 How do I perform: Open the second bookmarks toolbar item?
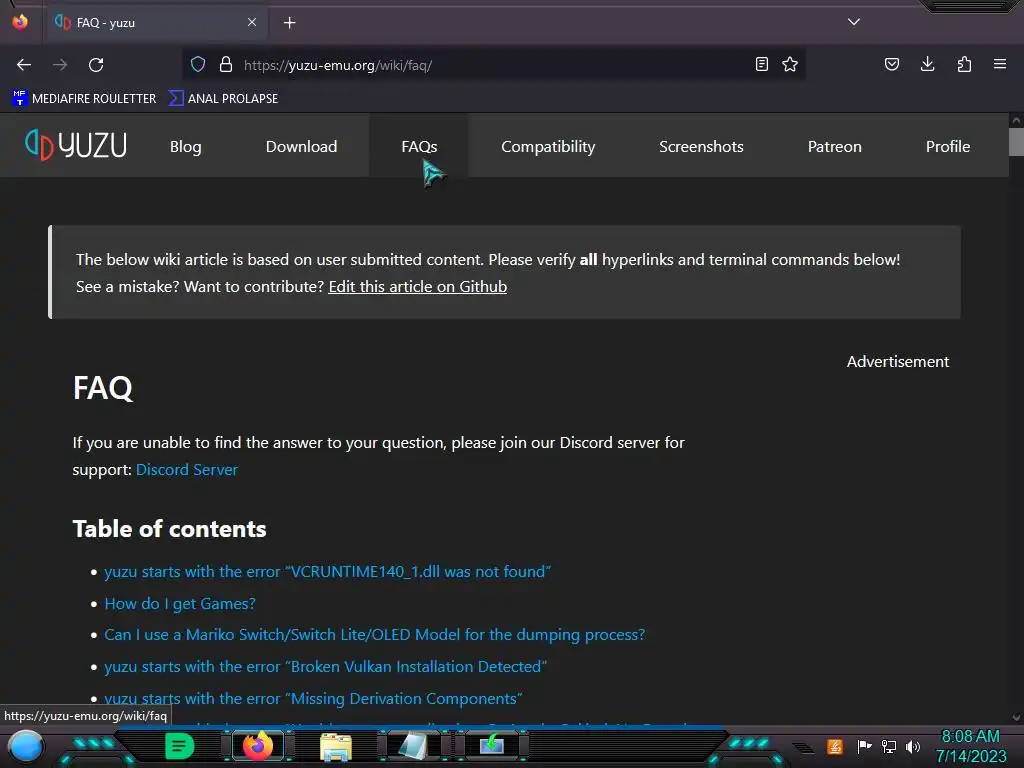coord(223,99)
